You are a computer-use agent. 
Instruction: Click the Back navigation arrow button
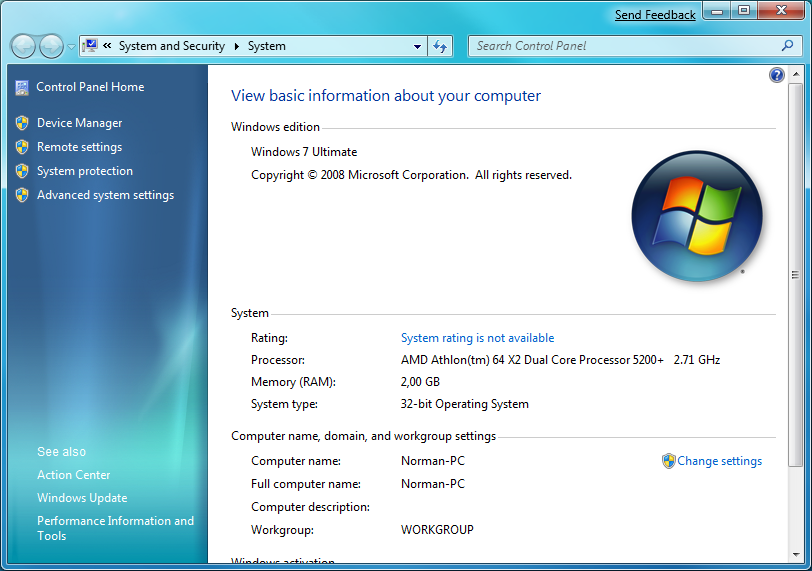(23, 46)
